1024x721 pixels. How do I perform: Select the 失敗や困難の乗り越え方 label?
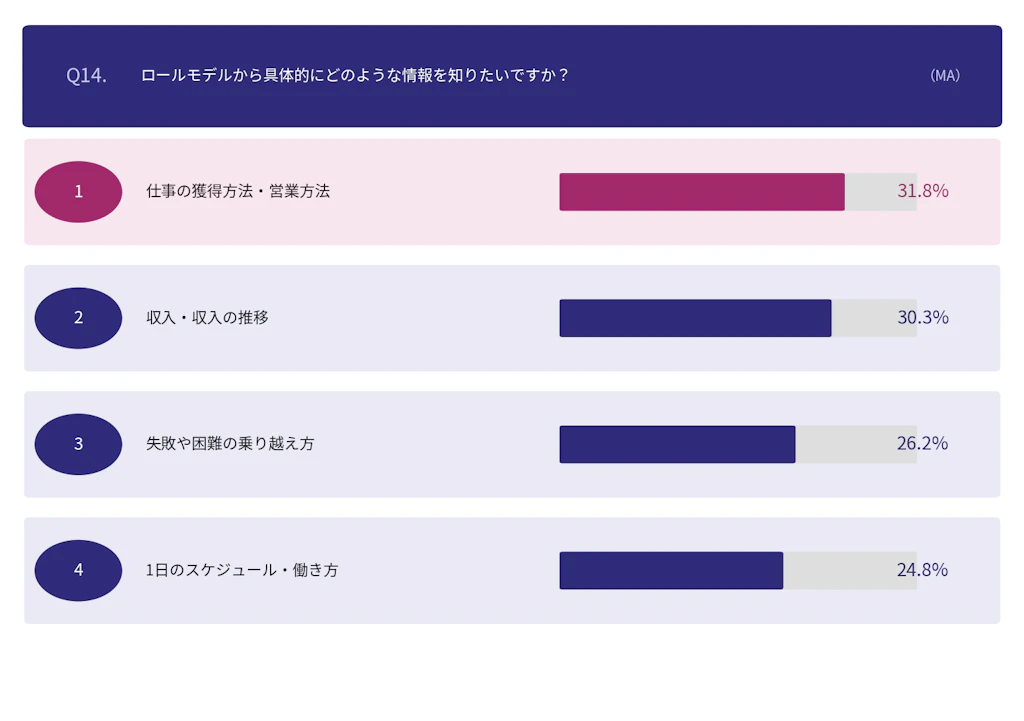coord(230,443)
